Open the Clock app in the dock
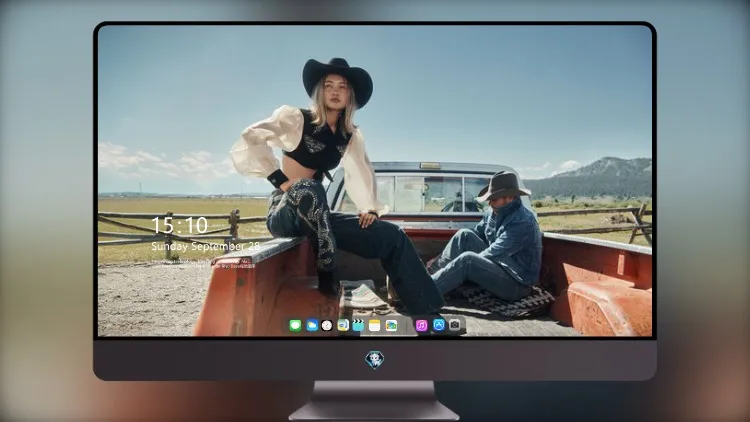Viewport: 750px width, 422px height. (x=327, y=326)
